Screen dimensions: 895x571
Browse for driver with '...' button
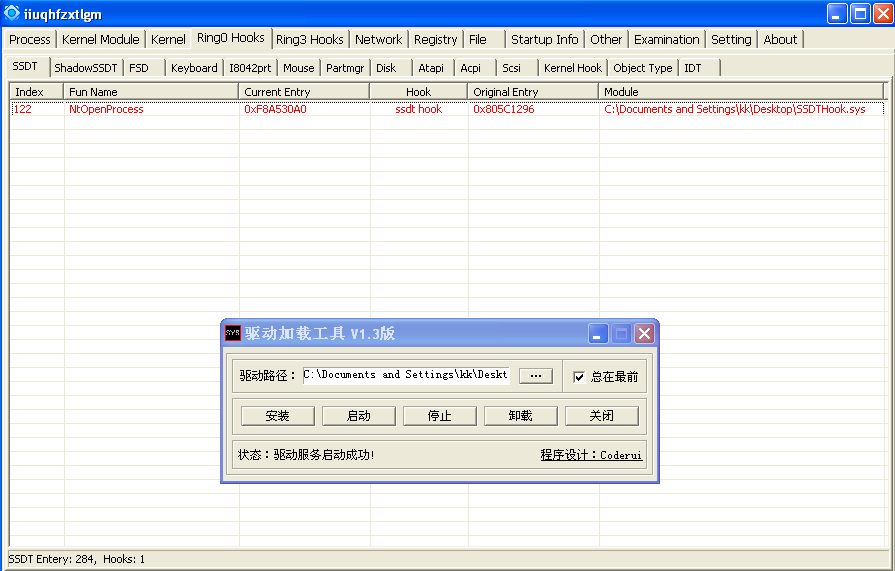535,376
